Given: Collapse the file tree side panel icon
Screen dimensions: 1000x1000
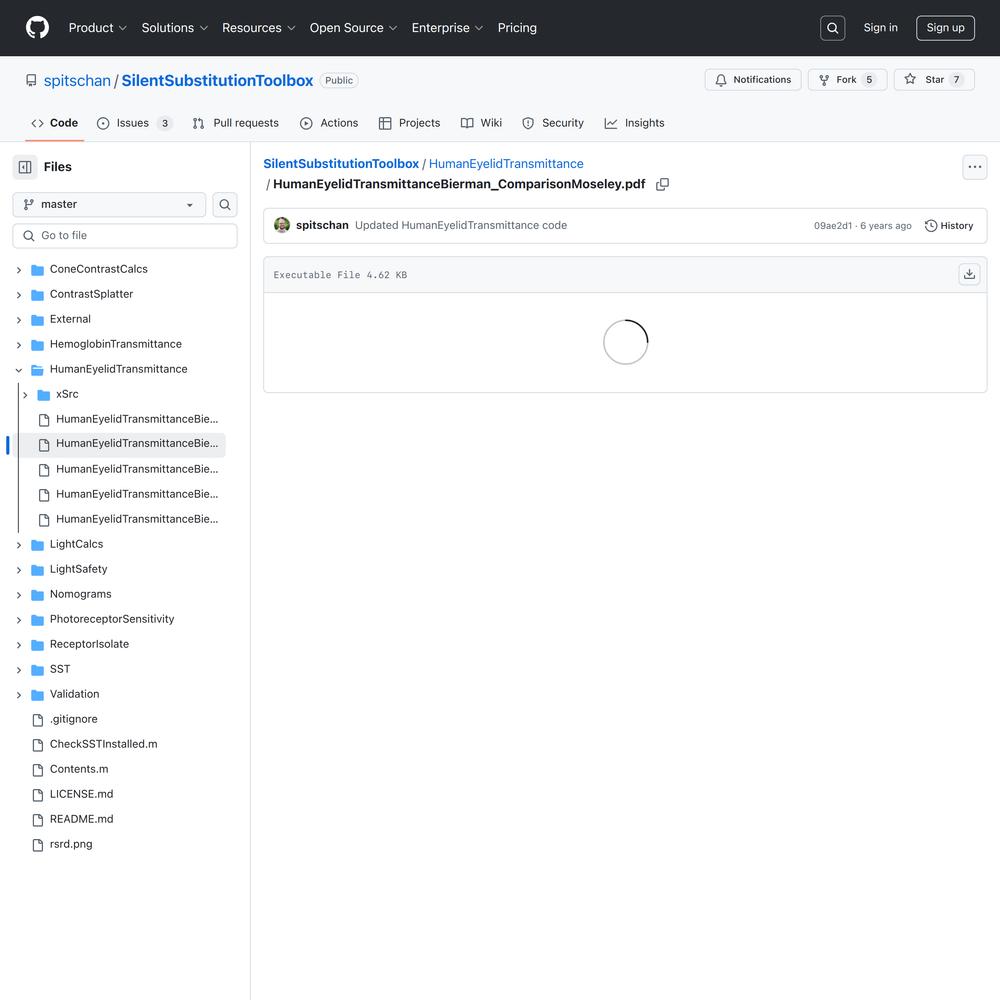Looking at the screenshot, I should (x=25, y=167).
